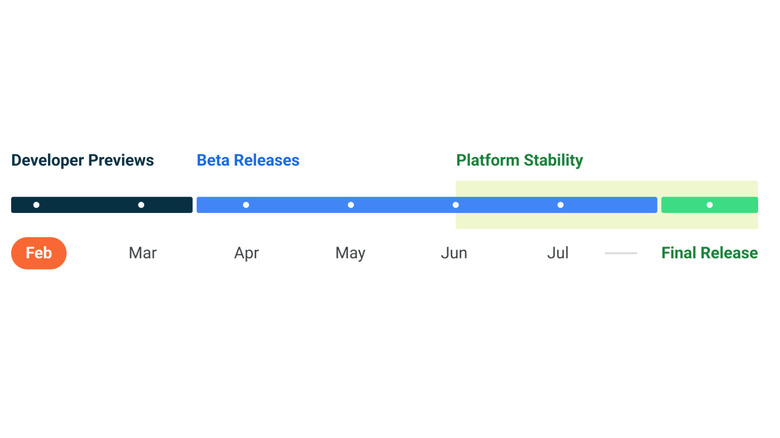Click the March dot on the navy bar
Viewport: 780px width, 438px height.
coord(141,205)
